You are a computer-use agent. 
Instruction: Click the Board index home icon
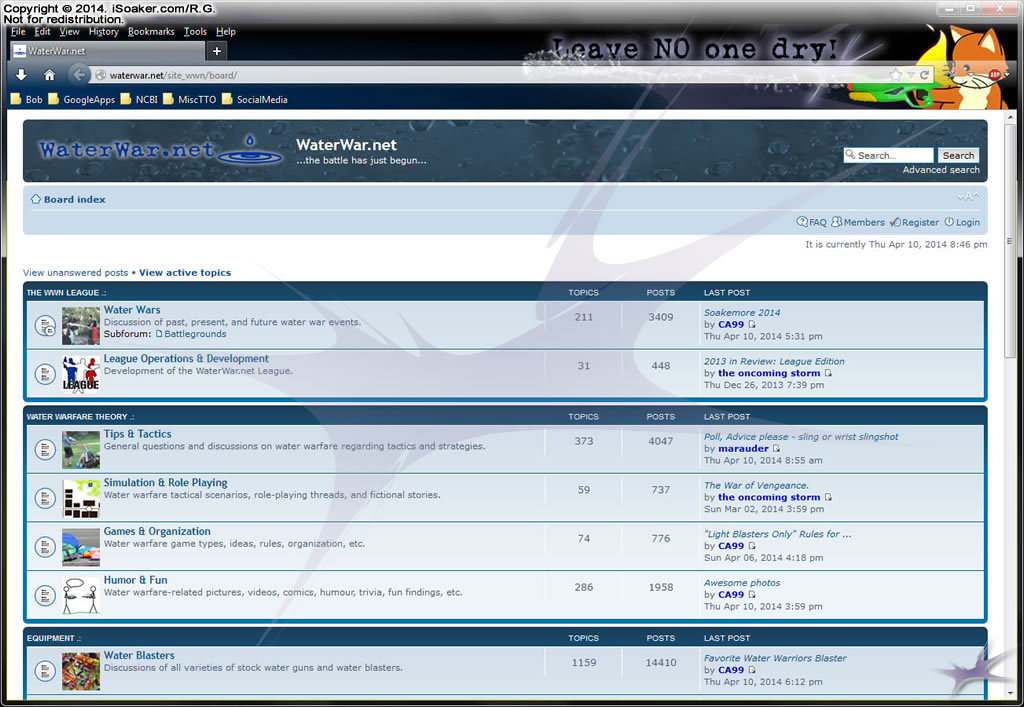pos(36,199)
